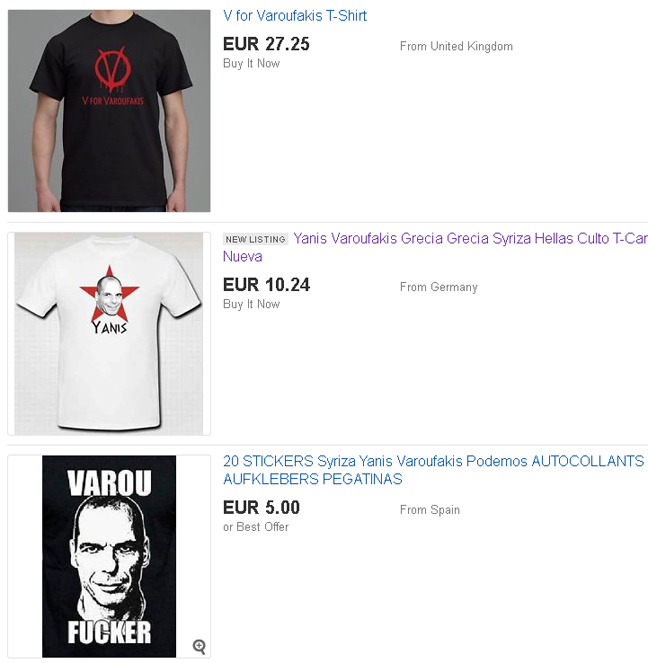The image size is (648, 663).
Task: Click the magnifier zoom icon on sticker image
Action: coord(199,647)
